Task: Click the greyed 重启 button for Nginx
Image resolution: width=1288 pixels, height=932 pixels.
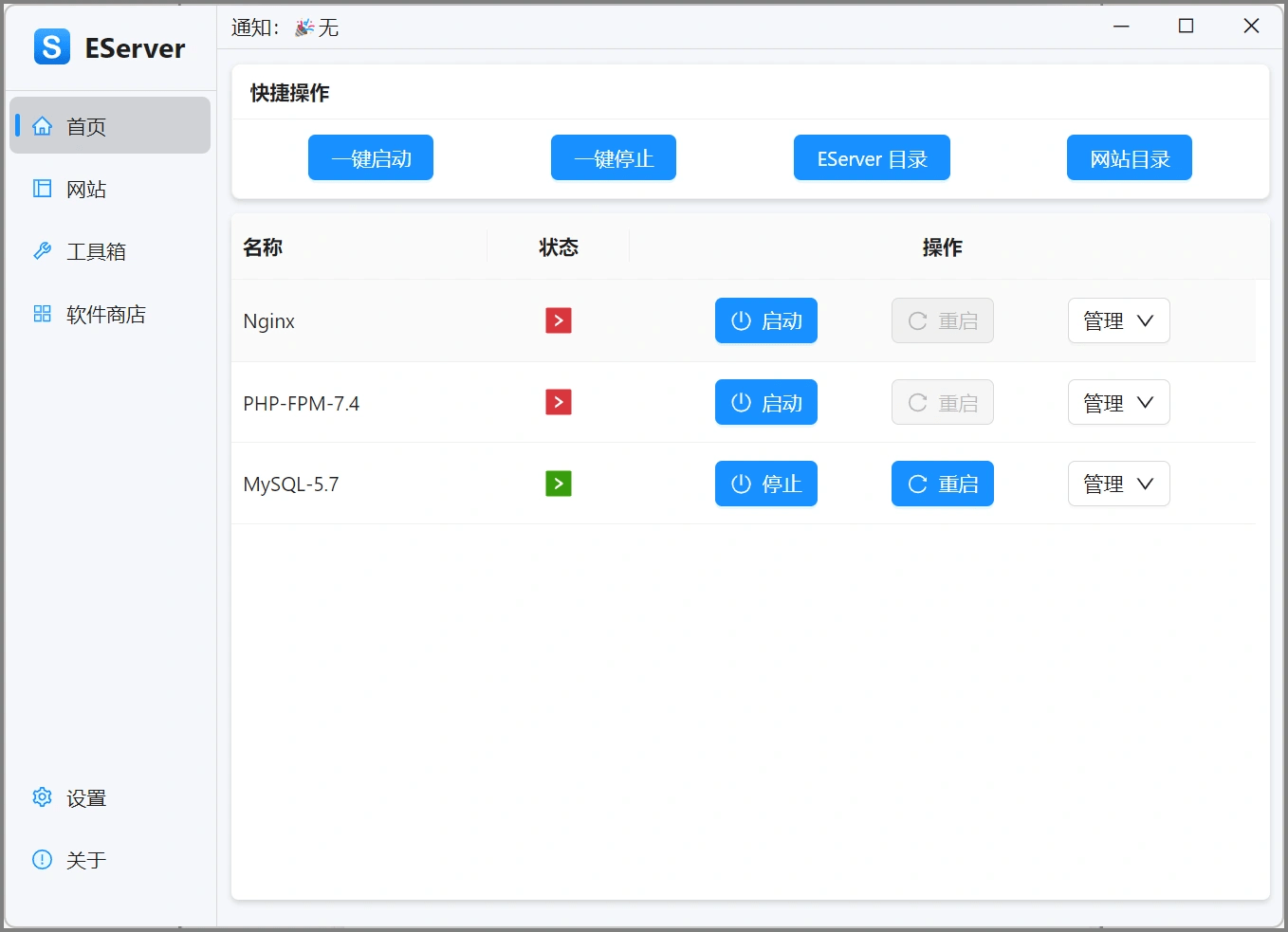Action: [943, 320]
